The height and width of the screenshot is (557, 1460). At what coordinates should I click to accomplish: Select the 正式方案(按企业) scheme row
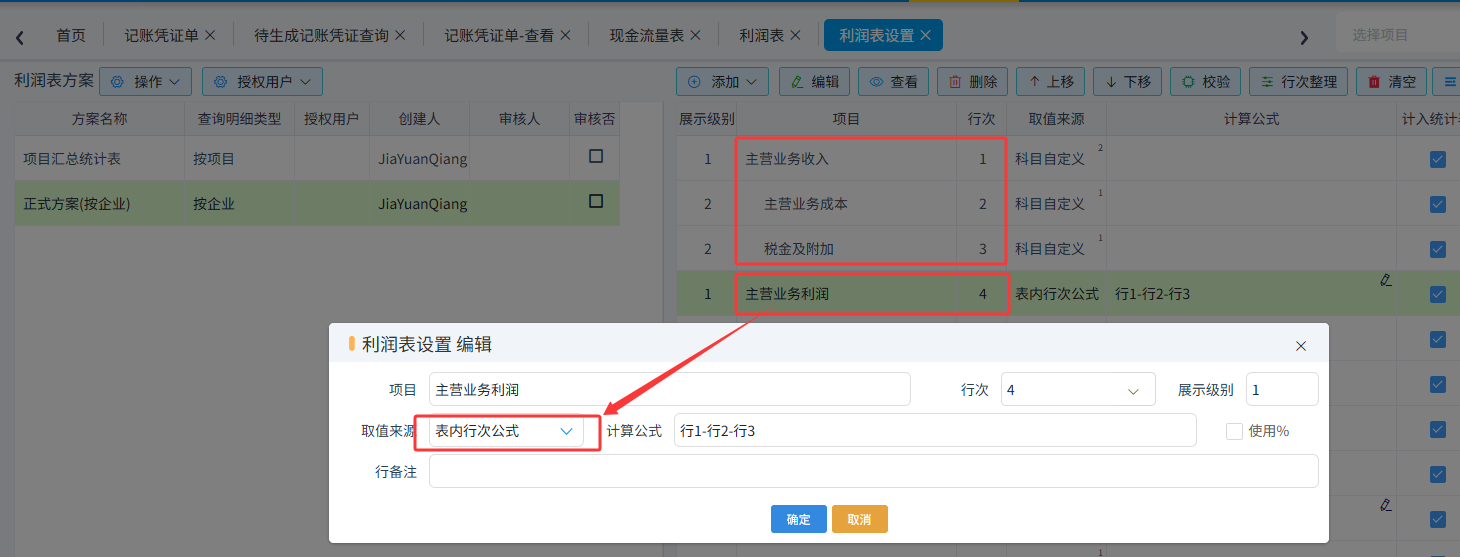tap(317, 203)
